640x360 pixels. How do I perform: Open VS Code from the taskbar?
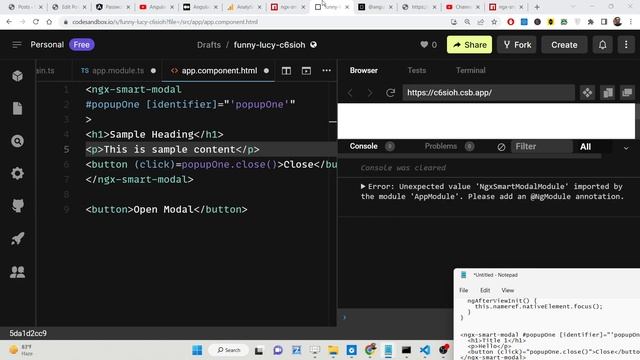pyautogui.click(x=424, y=350)
